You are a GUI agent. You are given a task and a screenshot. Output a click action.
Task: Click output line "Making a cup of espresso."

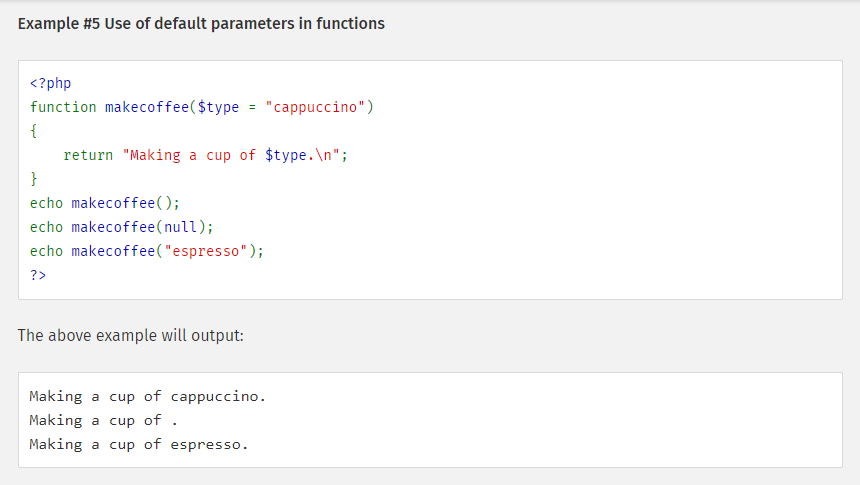coord(139,444)
